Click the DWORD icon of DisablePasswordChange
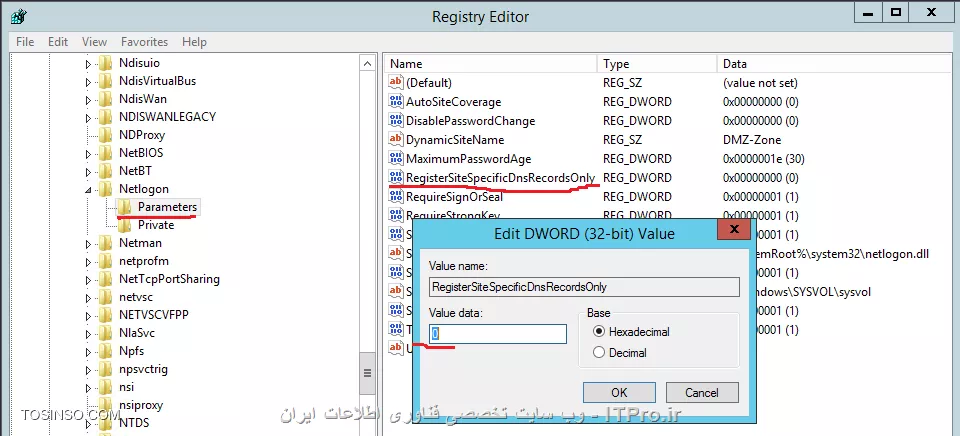 (x=396, y=121)
